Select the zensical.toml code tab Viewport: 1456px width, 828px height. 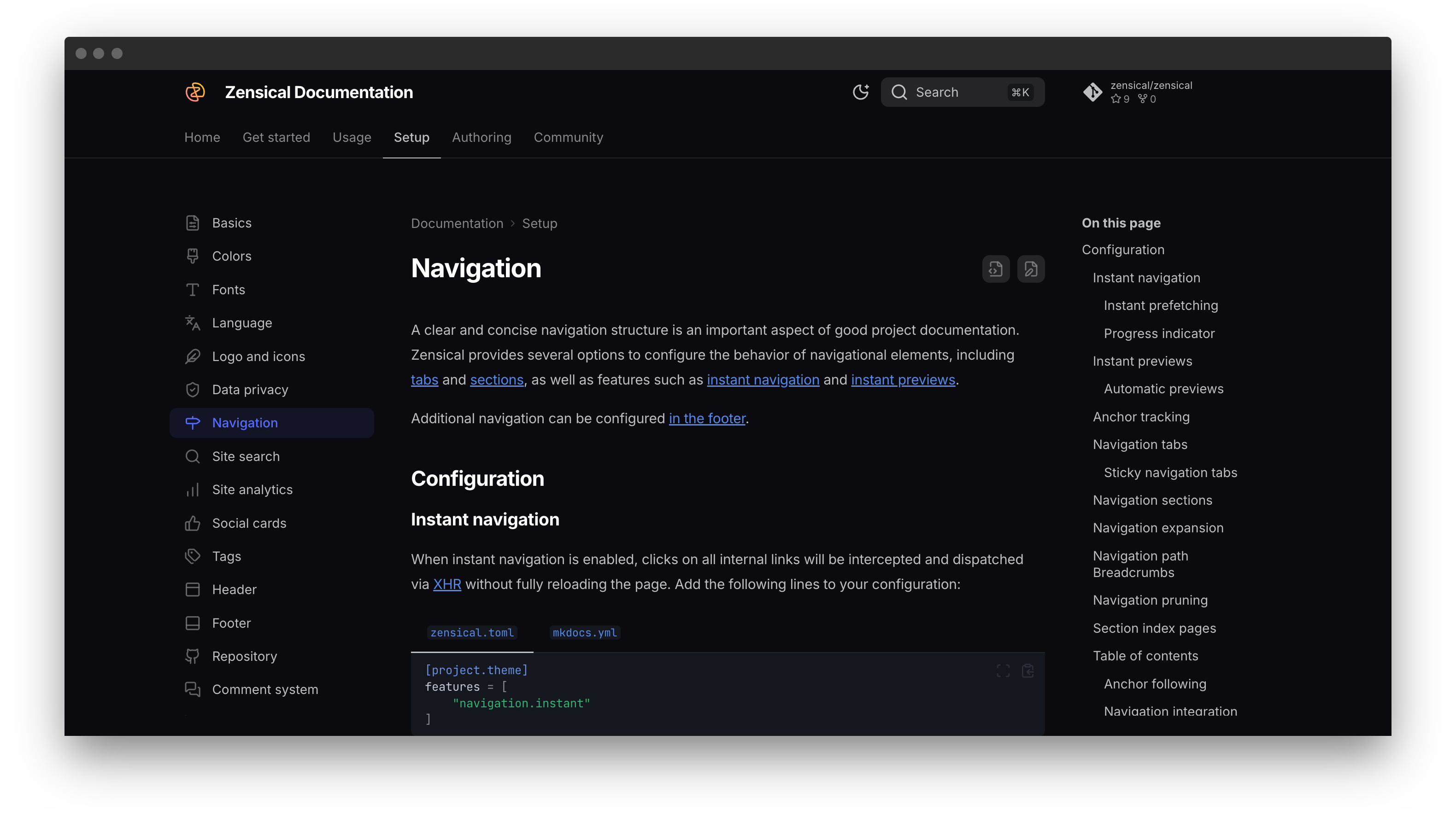472,632
